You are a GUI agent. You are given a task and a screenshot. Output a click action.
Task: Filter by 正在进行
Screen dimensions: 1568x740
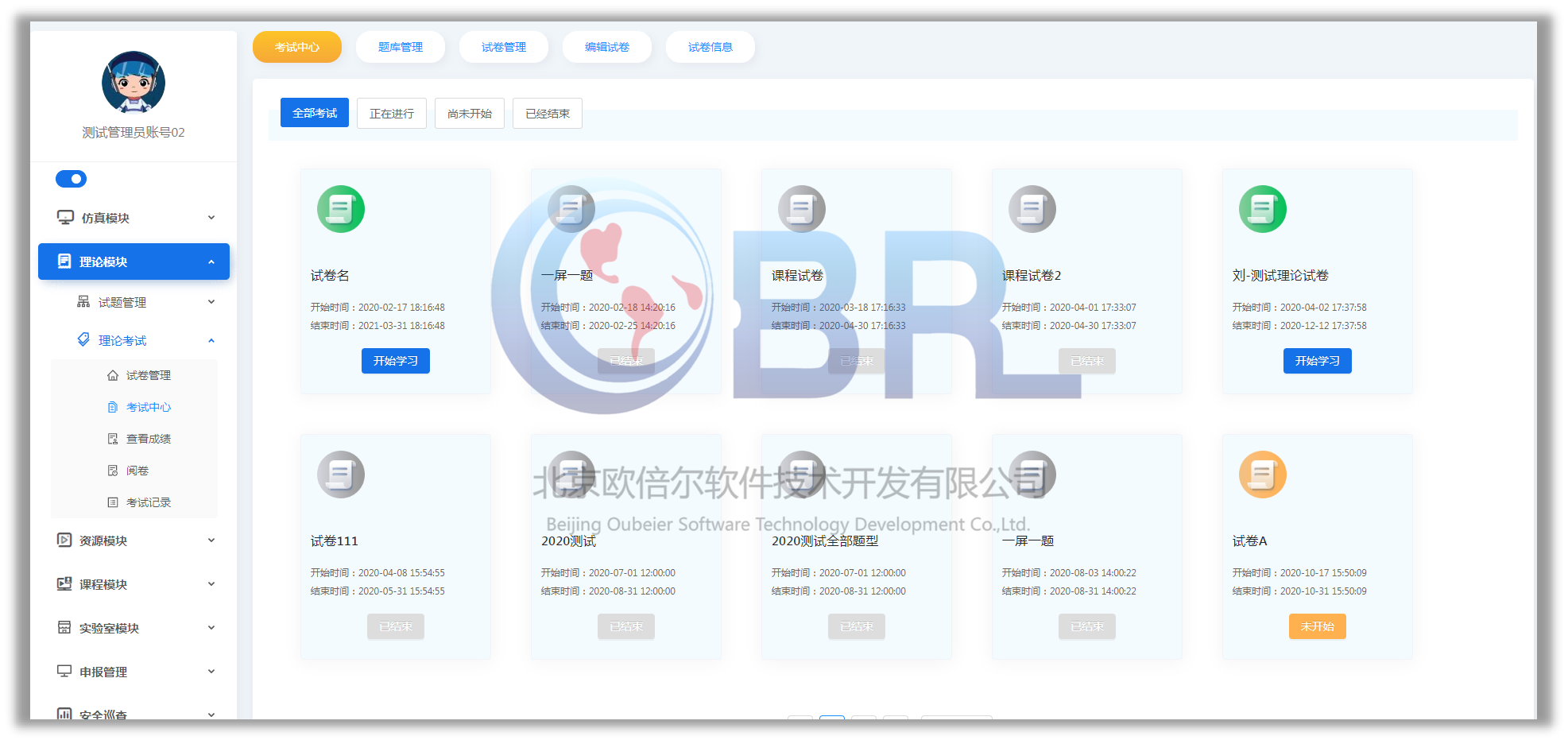[392, 113]
